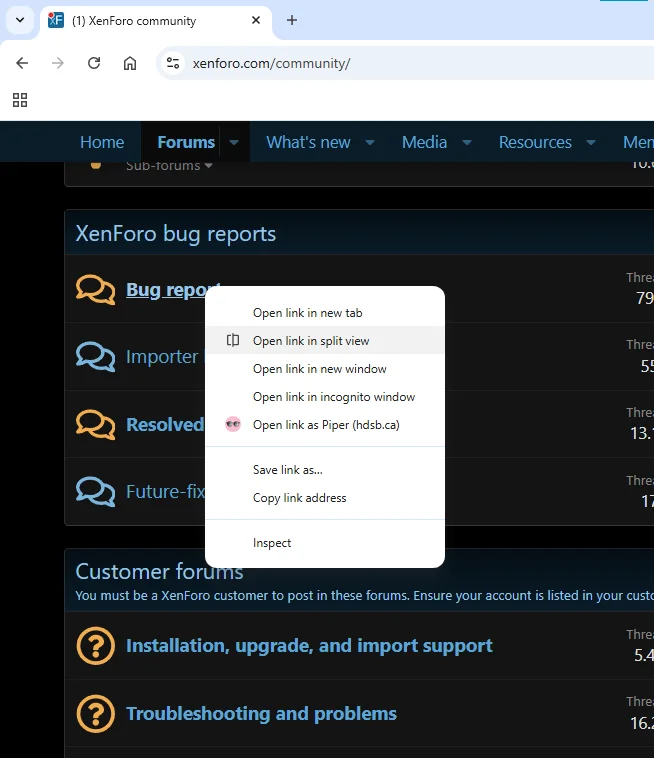654x758 pixels.
Task: Expand the Sub-forums list
Action: (169, 165)
